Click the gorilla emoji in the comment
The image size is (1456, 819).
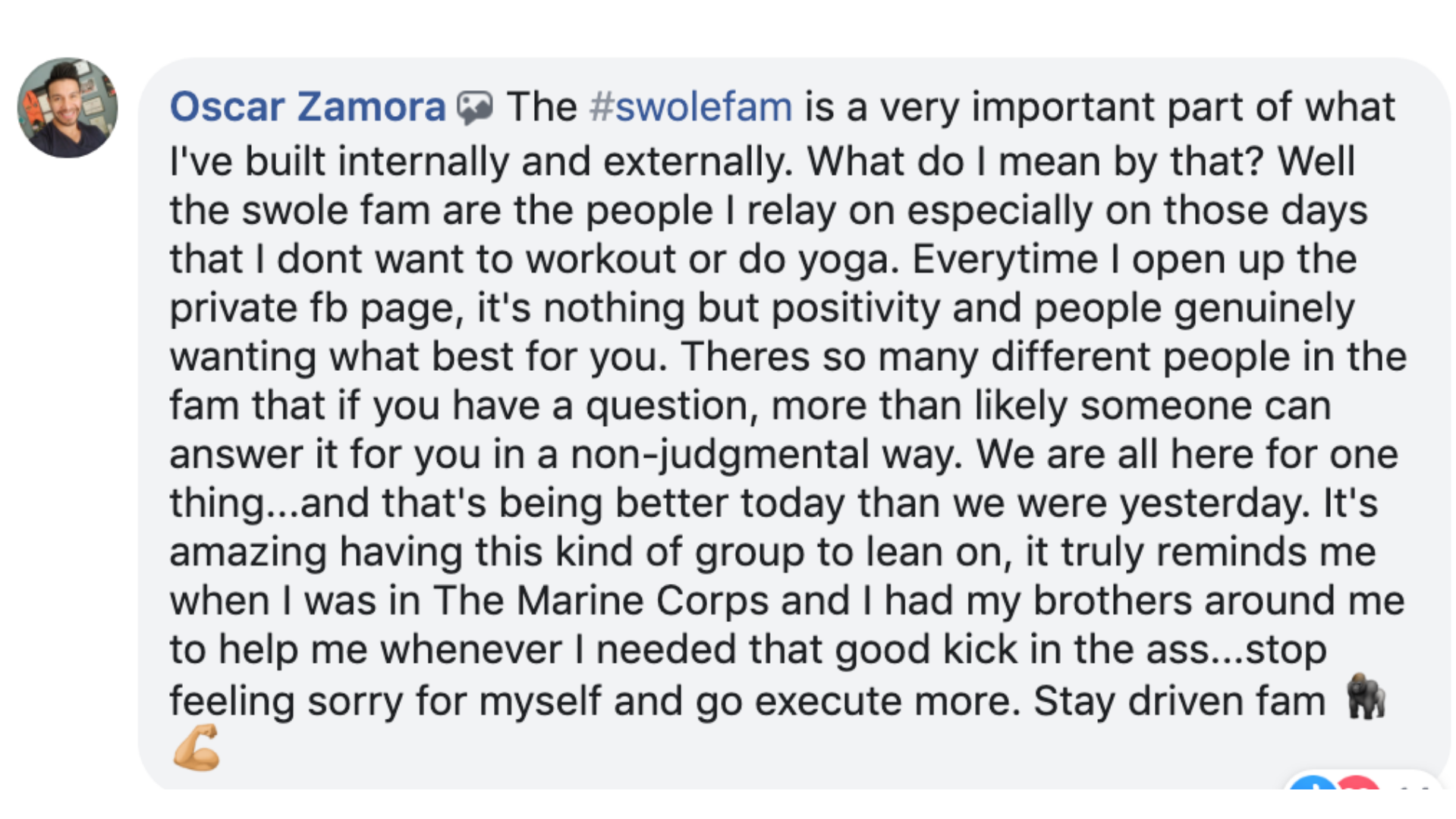(x=1366, y=697)
